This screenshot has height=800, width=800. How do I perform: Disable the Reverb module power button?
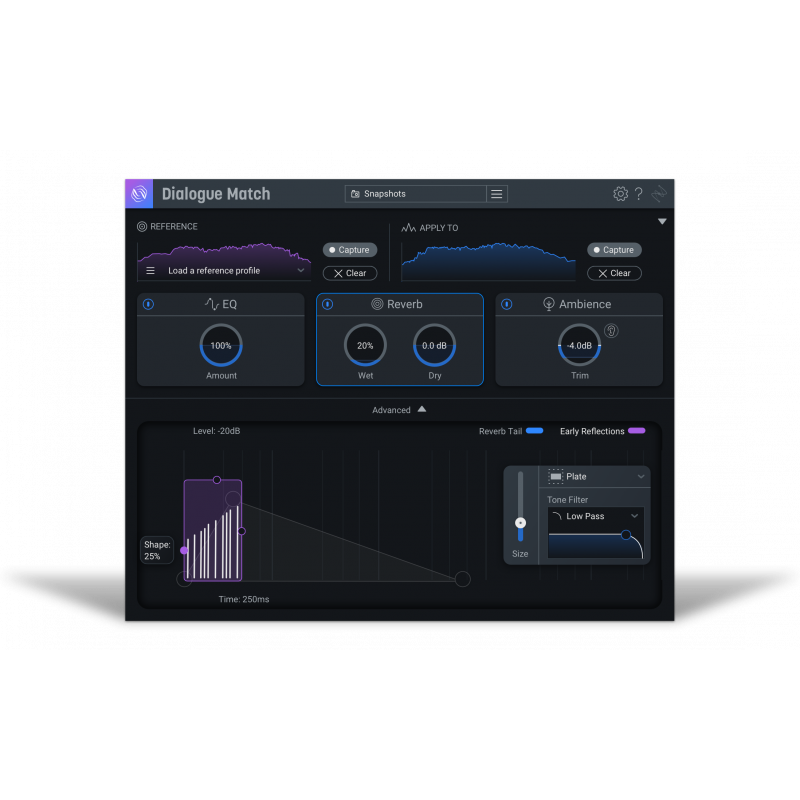(328, 304)
